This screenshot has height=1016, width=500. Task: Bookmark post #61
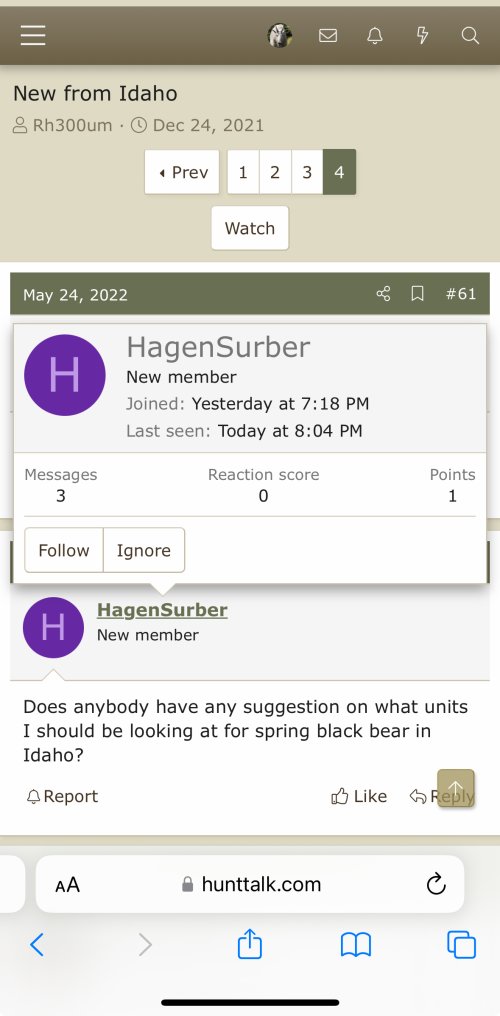(x=418, y=294)
